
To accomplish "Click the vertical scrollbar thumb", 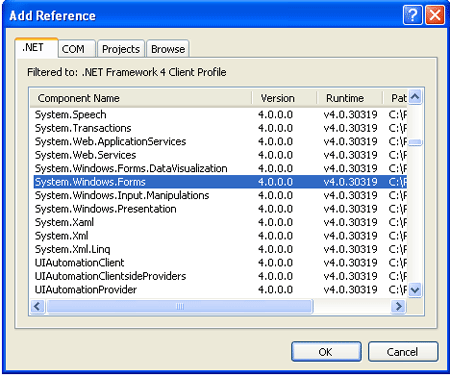I will coord(415,143).
